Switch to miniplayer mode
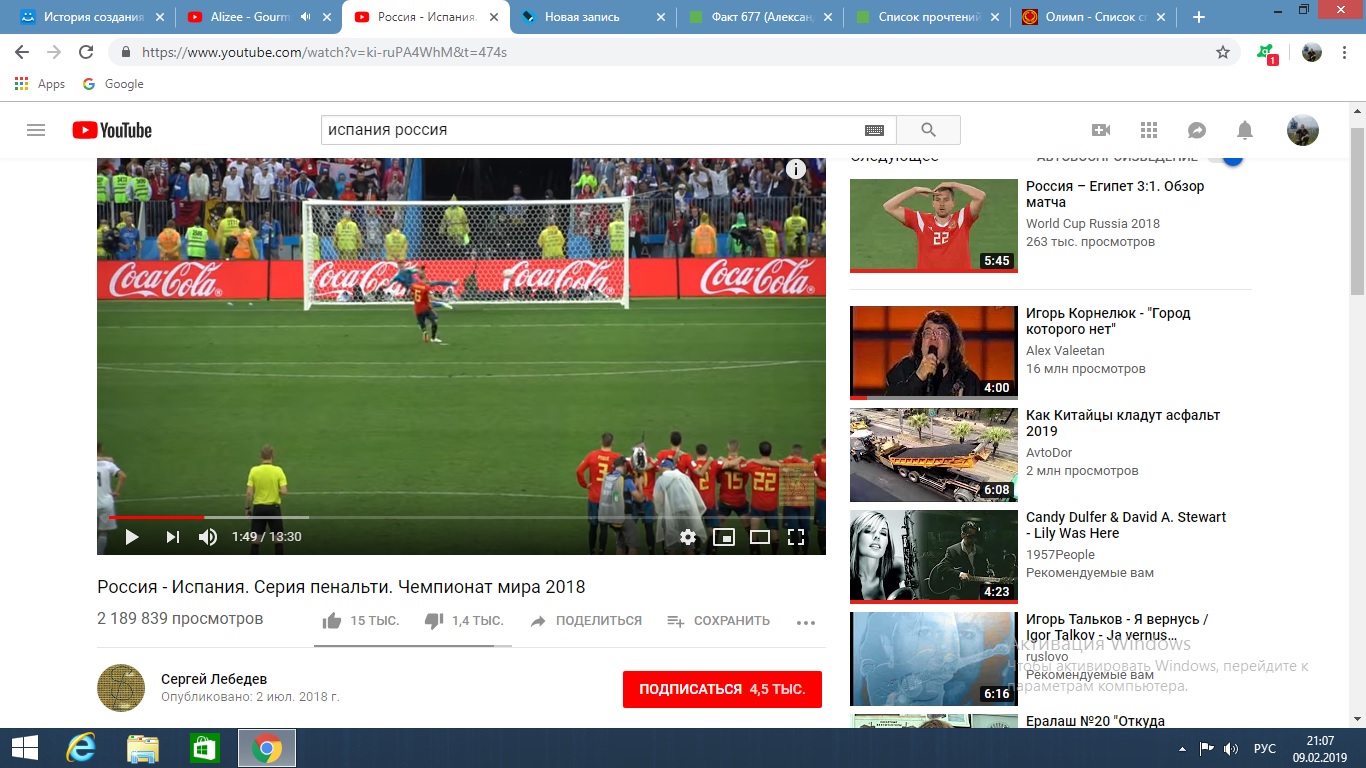The width and height of the screenshot is (1366, 768). point(724,537)
